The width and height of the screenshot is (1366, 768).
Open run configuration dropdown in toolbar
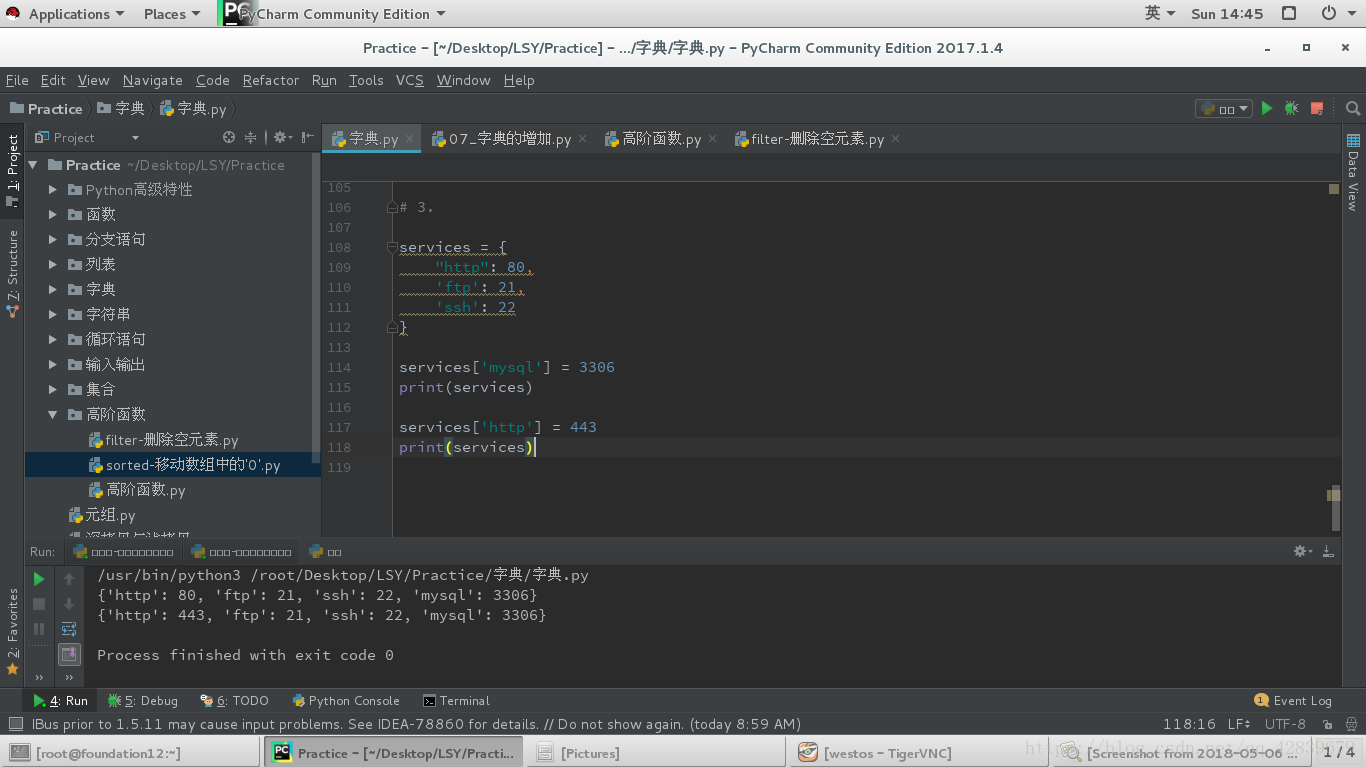point(1224,108)
